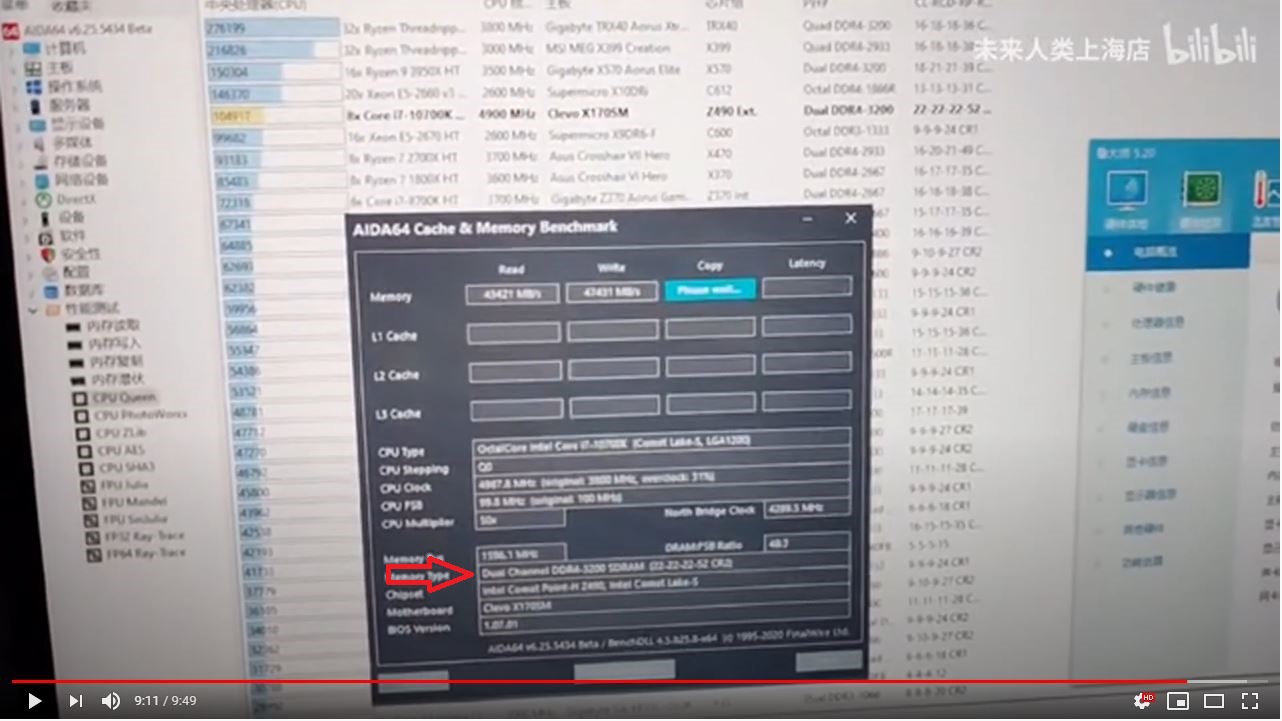This screenshot has width=1282, height=721.
Task: Select 硬盘信息 in 鲁大师 sidebar
Action: 1148,427
